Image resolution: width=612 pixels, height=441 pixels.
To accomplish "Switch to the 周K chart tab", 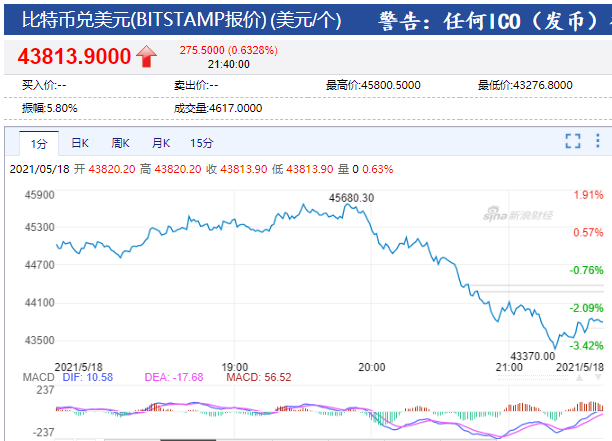I will [x=121, y=143].
